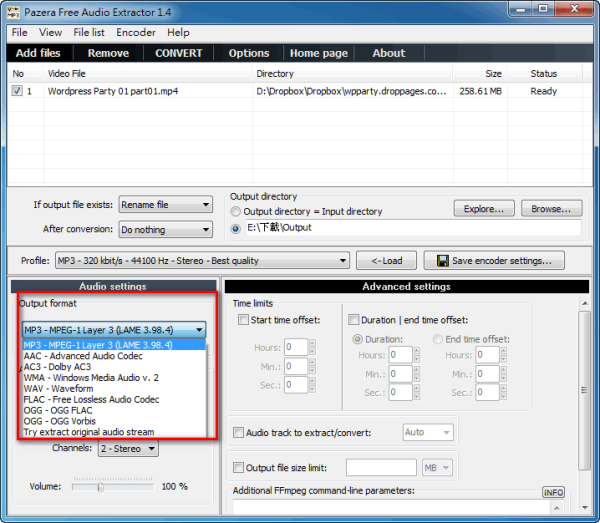Select Output directory = Input directory radio

tap(236, 211)
